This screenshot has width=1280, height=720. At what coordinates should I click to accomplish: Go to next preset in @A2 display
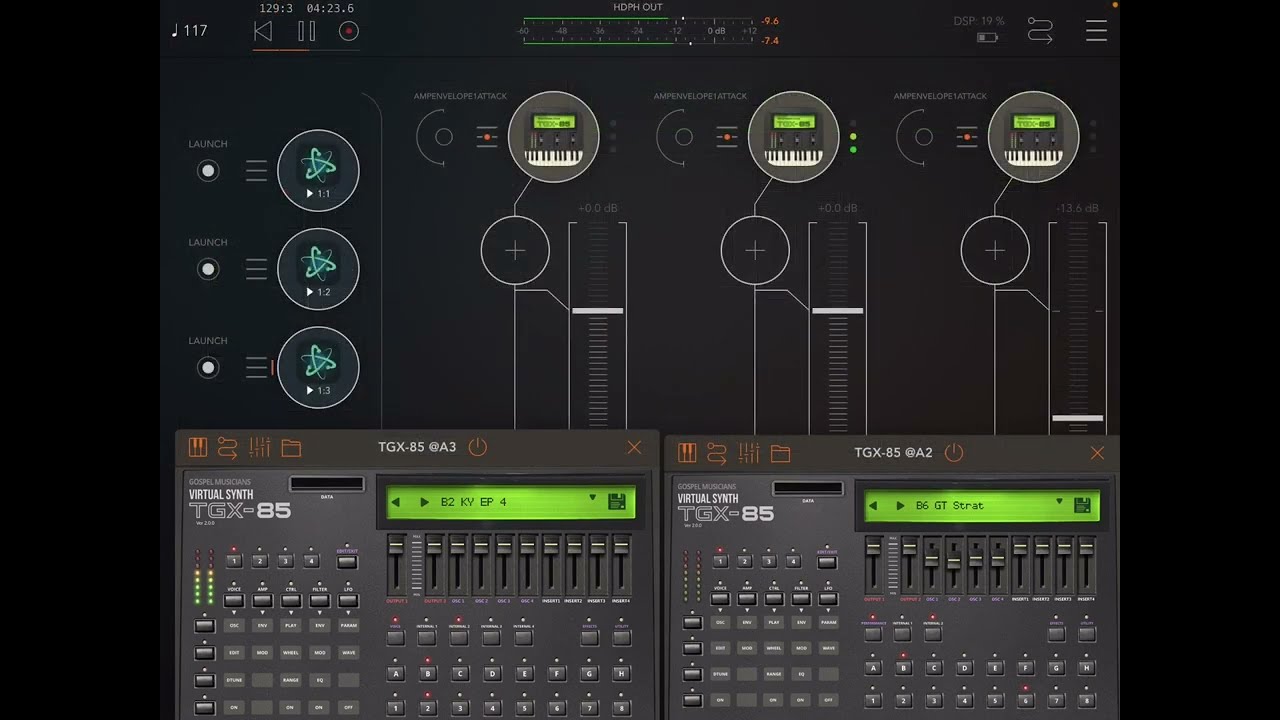(899, 505)
